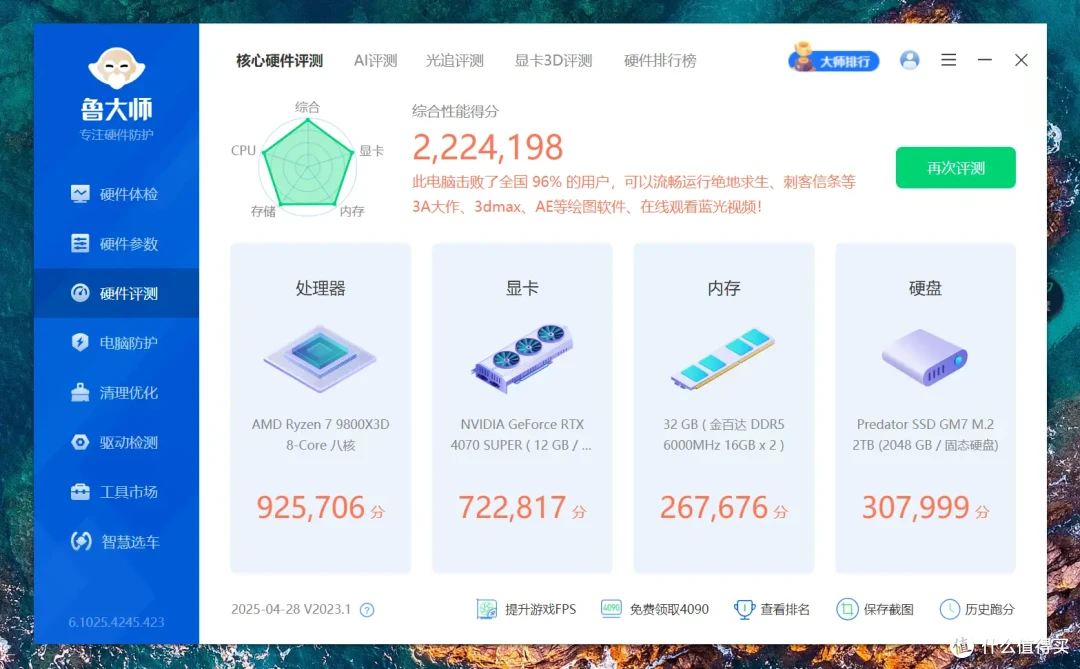Click 查看排名 link
The height and width of the screenshot is (669, 1080).
(772, 609)
